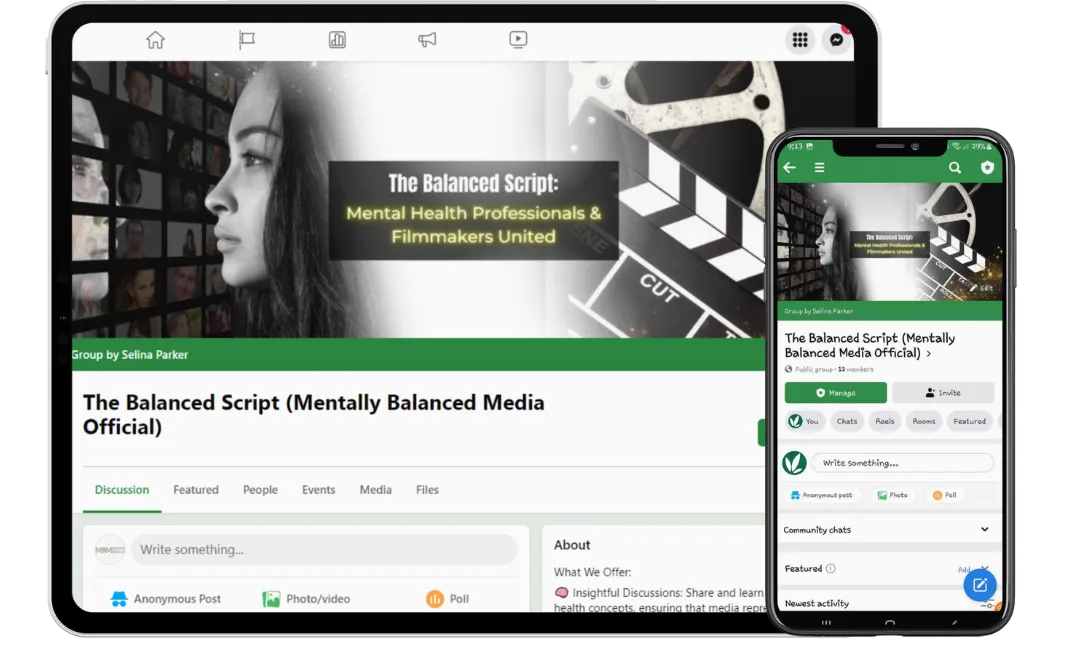The width and height of the screenshot is (1080, 663).
Task: Tap the shield icon in phone header
Action: (987, 168)
